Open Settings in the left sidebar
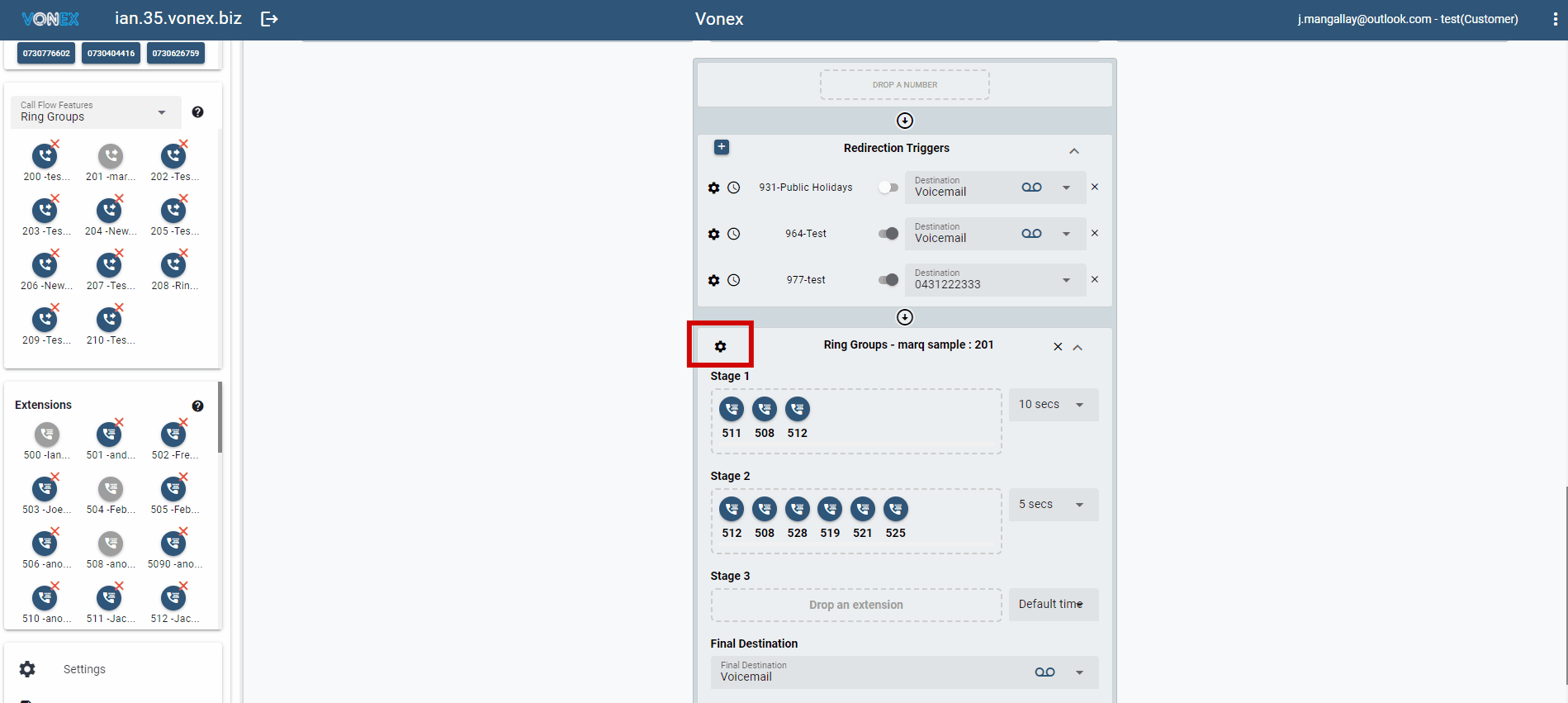This screenshot has height=703, width=1568. pyautogui.click(x=84, y=669)
